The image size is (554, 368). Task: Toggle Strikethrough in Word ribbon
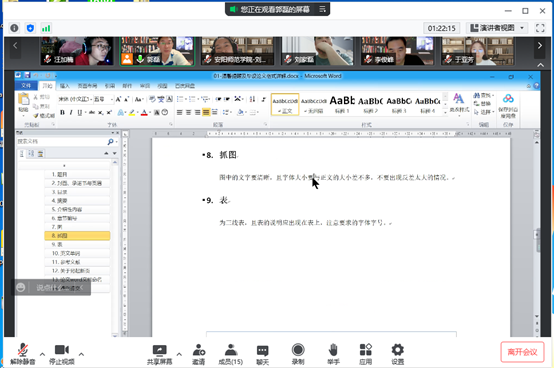pos(92,113)
